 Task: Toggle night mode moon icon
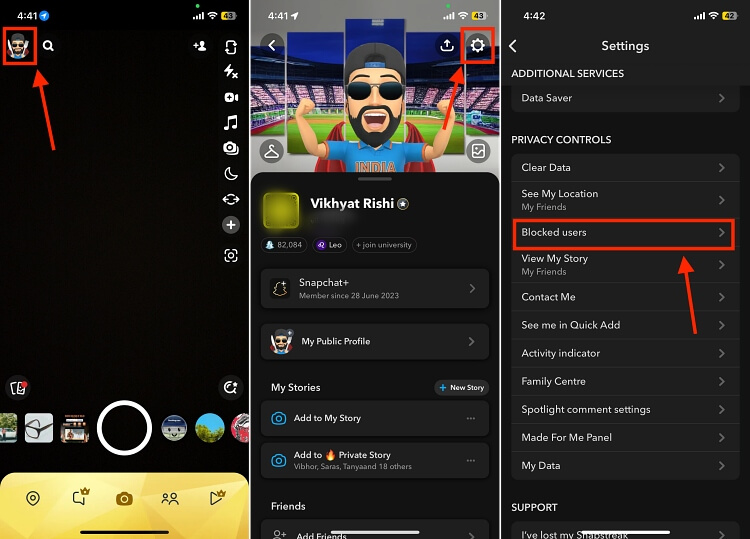pyautogui.click(x=231, y=174)
